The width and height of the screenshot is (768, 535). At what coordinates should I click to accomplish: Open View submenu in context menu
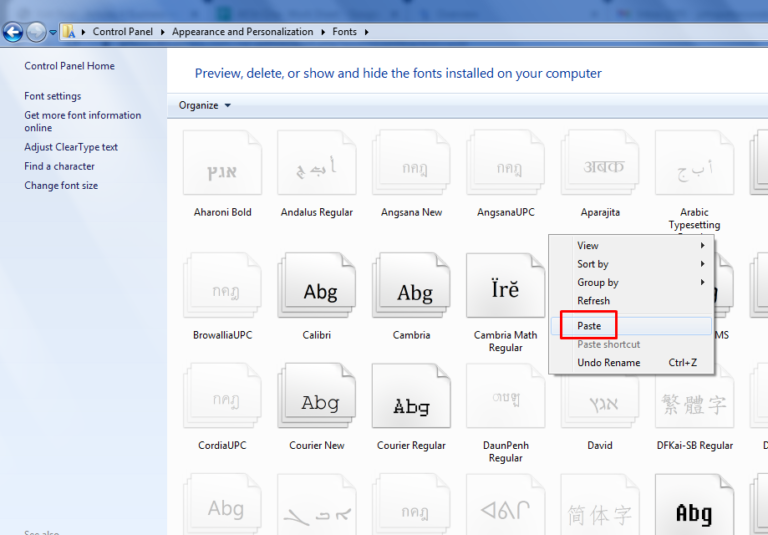(x=631, y=245)
